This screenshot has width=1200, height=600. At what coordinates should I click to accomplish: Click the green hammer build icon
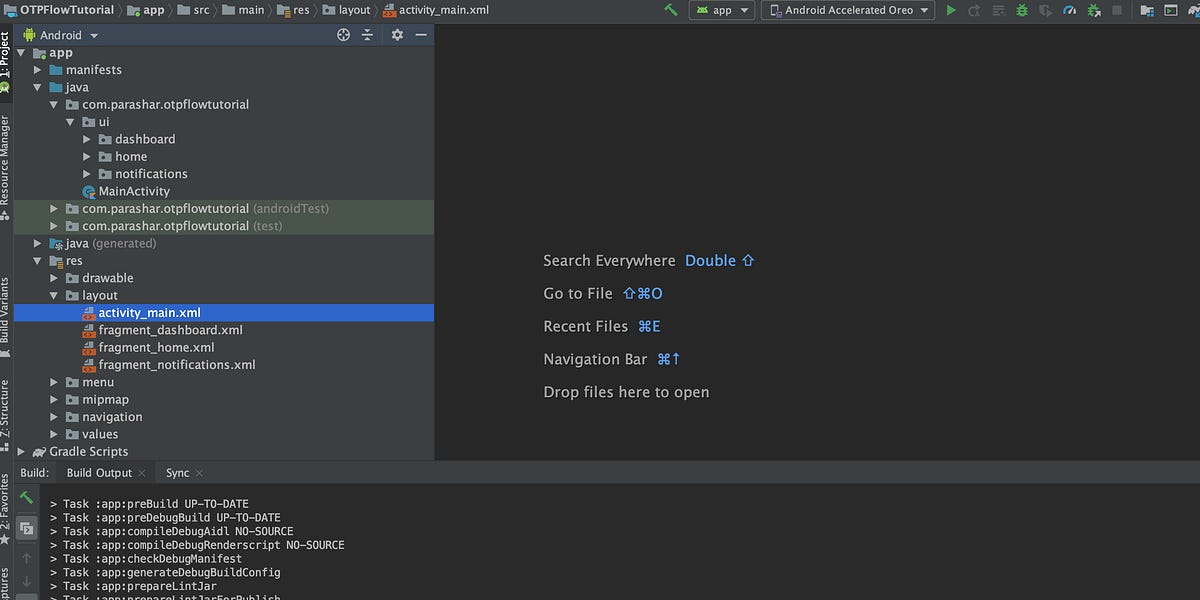670,10
